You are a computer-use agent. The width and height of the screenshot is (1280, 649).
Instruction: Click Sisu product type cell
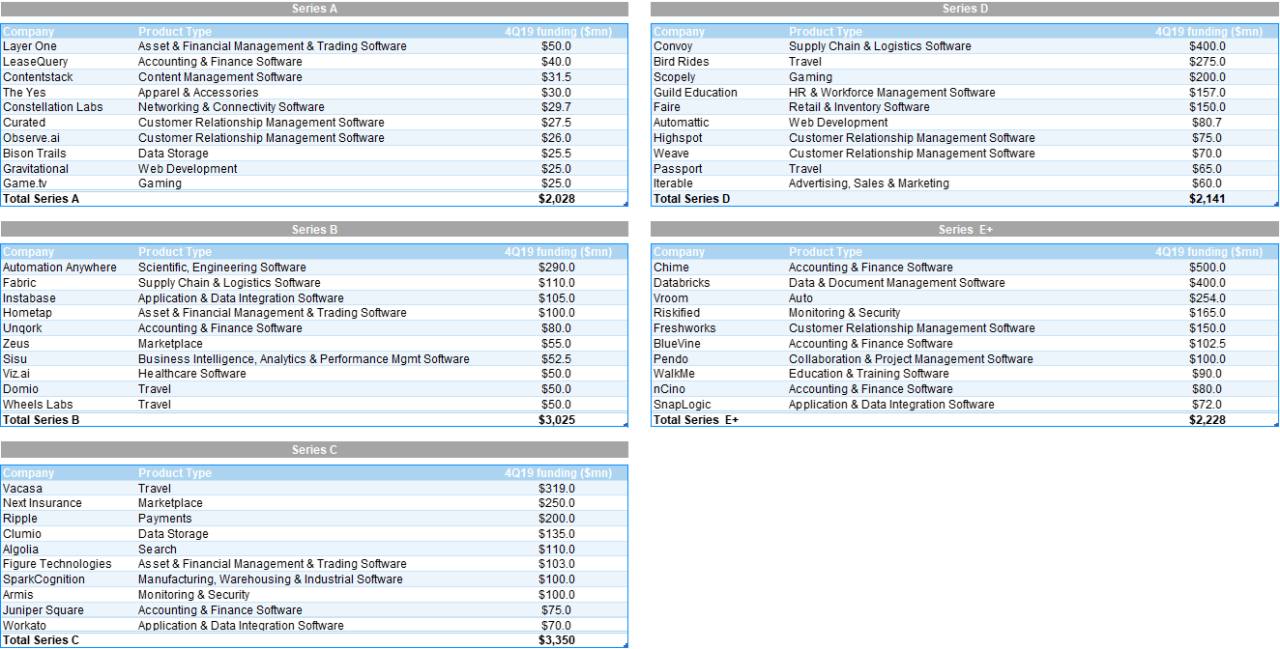click(304, 359)
